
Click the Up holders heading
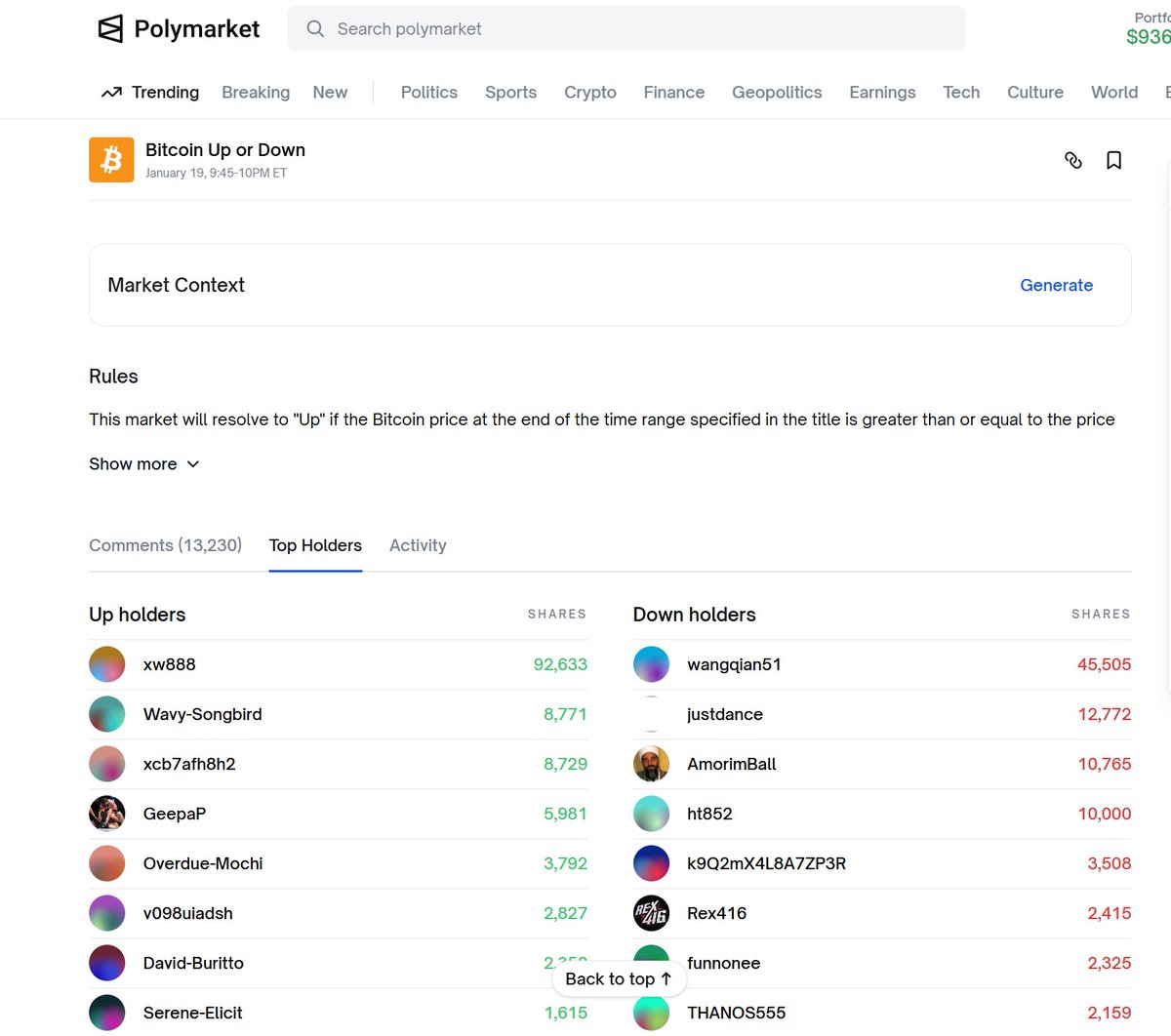click(x=137, y=615)
